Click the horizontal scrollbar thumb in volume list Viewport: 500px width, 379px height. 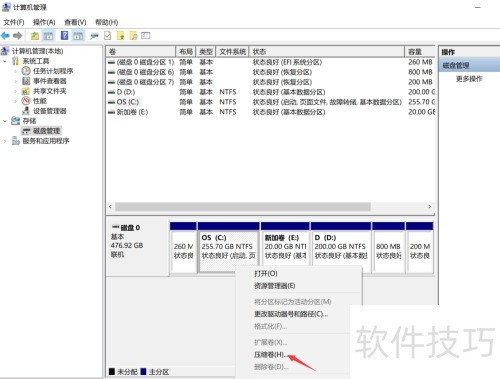point(243,207)
